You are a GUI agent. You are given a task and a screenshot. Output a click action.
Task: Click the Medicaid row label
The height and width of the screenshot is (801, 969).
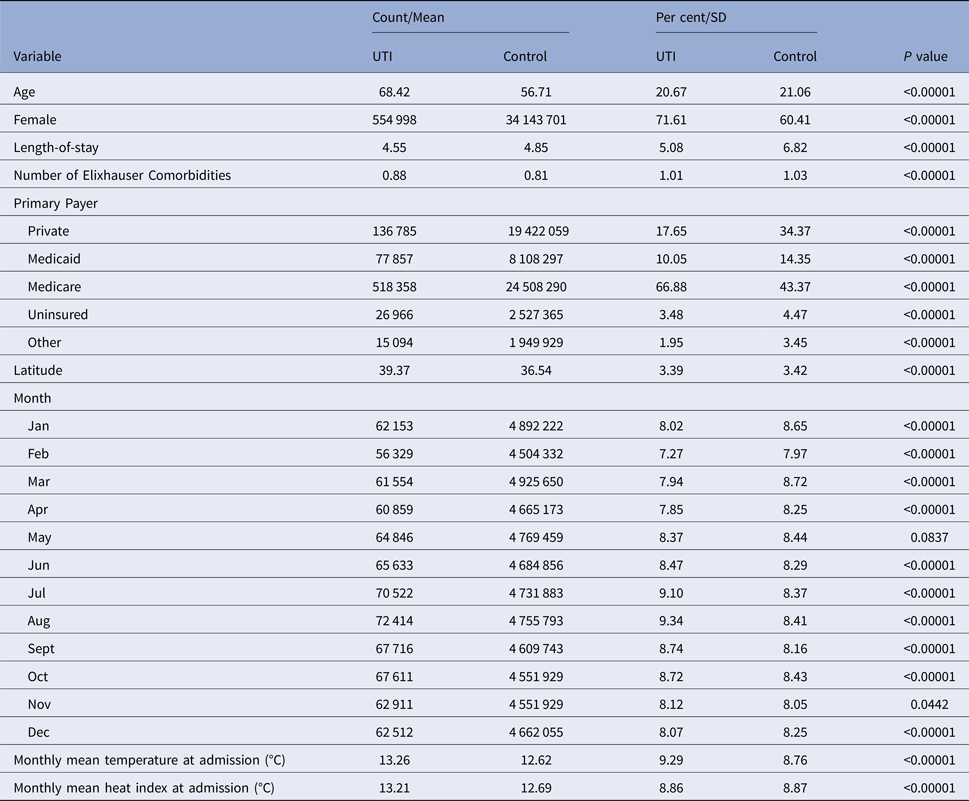55,259
